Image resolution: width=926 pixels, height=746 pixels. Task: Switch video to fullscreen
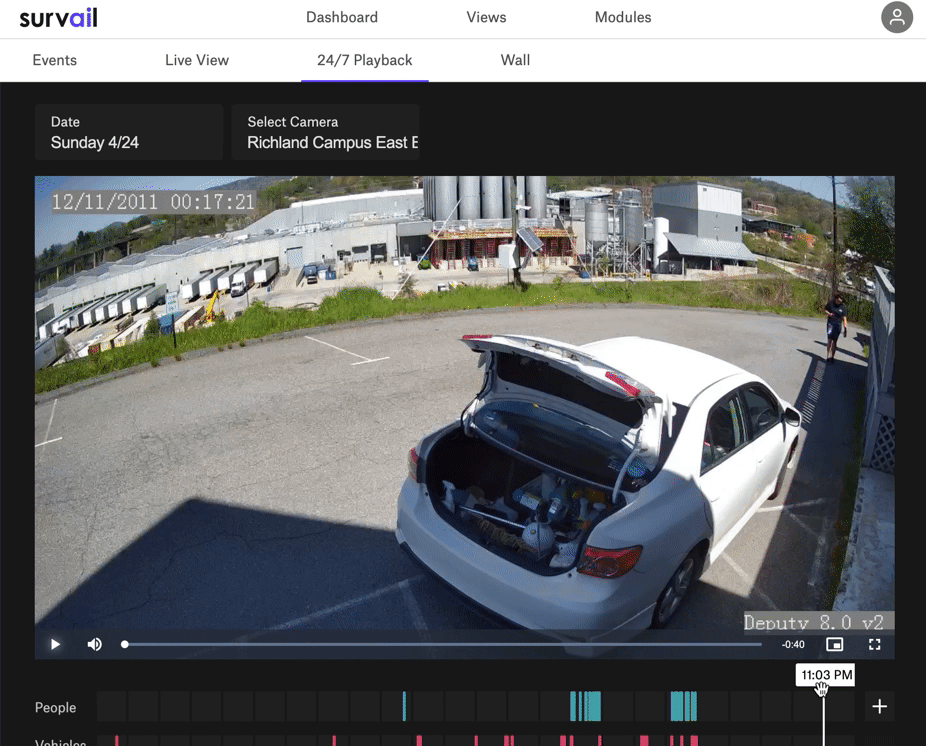(875, 644)
